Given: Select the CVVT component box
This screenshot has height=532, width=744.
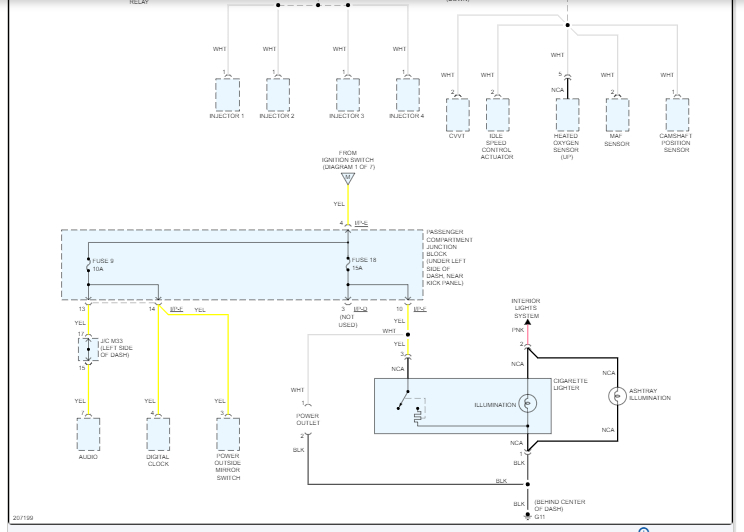Looking at the screenshot, I should click(x=458, y=115).
